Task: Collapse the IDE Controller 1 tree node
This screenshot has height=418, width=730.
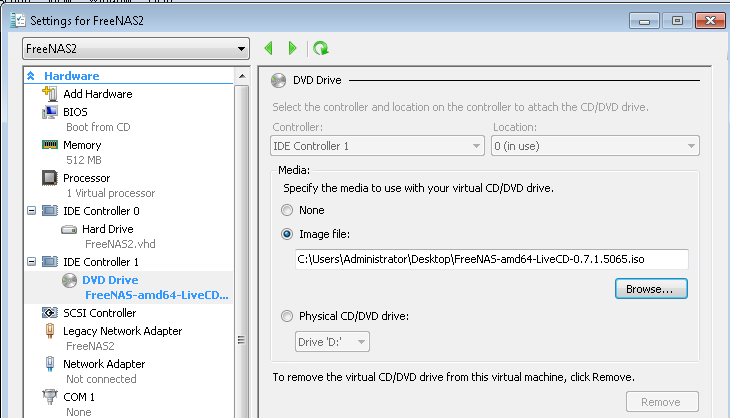Action: point(31,262)
